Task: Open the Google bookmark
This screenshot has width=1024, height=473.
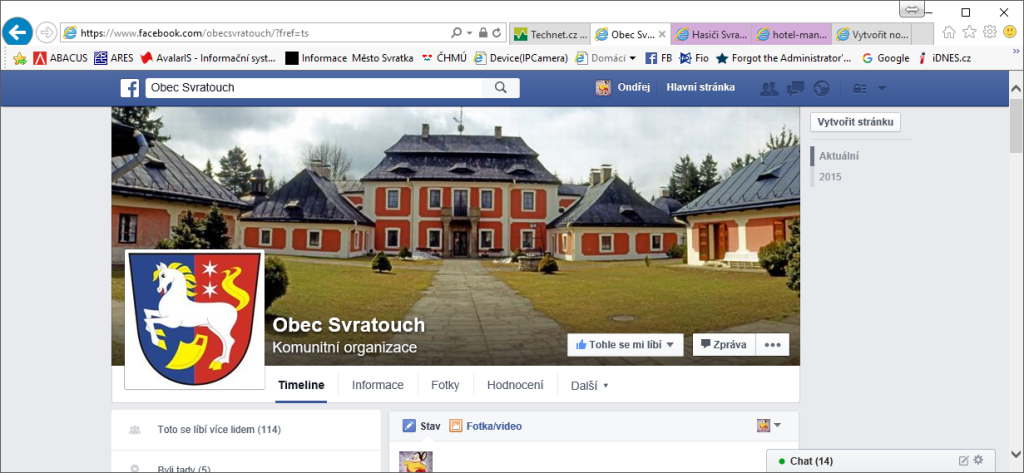Action: click(886, 58)
